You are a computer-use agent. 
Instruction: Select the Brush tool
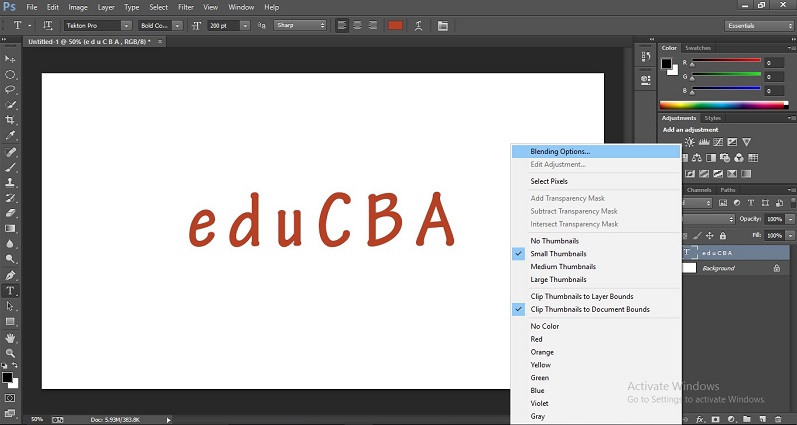10,167
